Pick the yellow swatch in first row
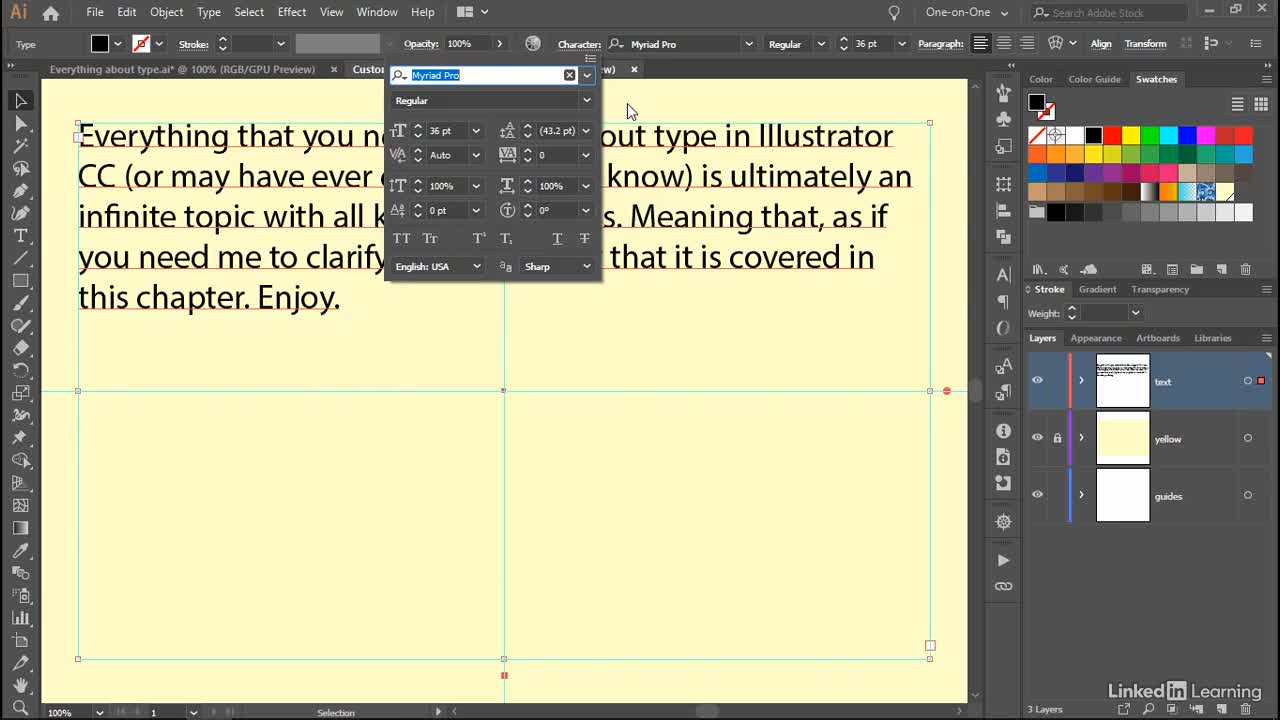 1130,135
